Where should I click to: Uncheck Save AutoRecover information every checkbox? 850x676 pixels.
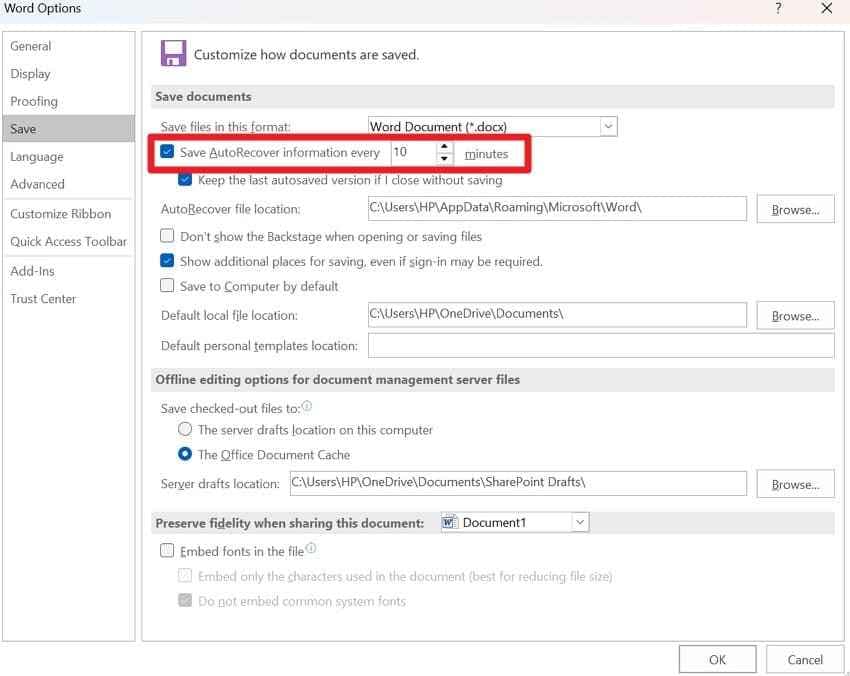pos(167,151)
